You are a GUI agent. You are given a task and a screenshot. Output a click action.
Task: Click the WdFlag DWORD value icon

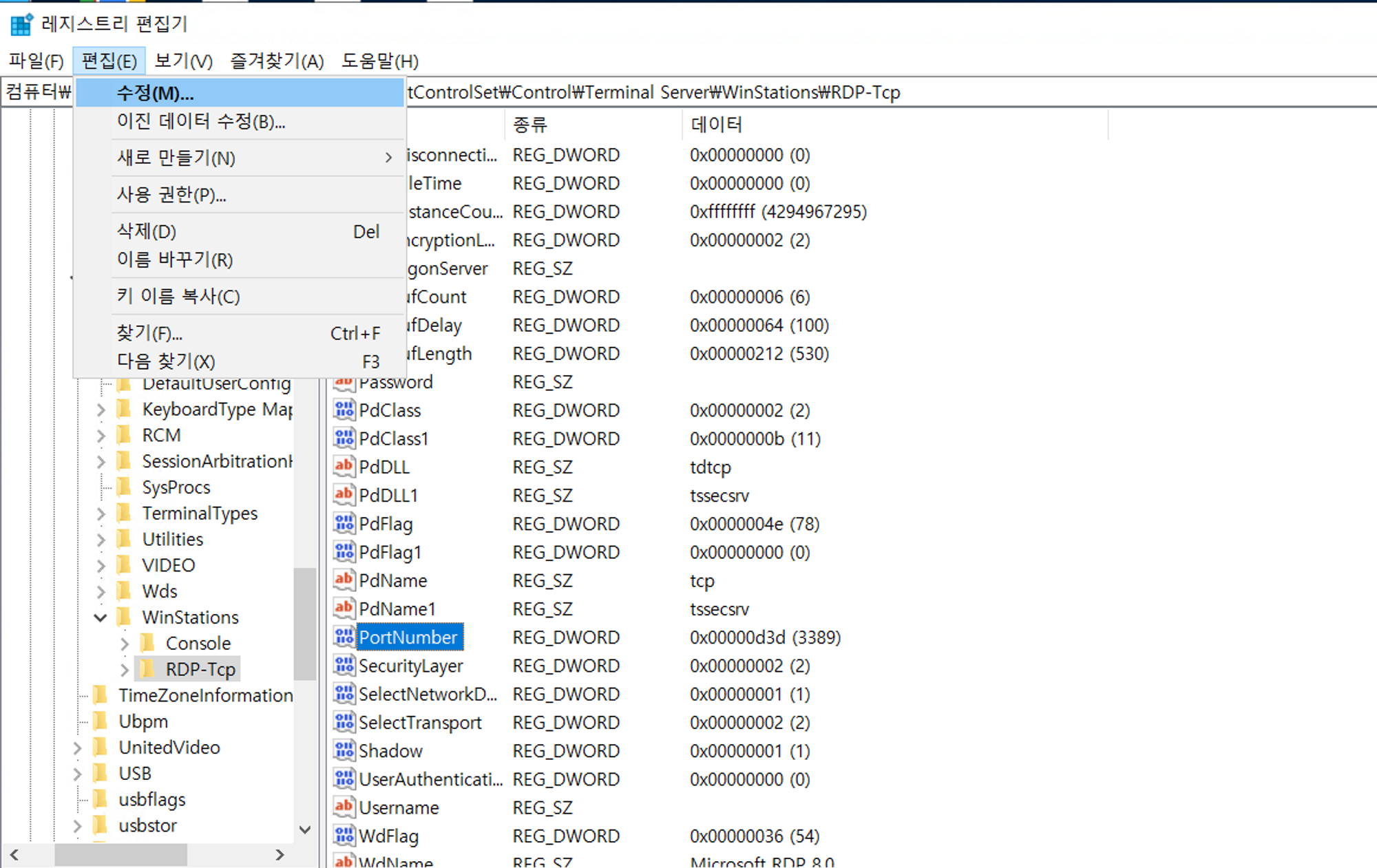tap(344, 836)
